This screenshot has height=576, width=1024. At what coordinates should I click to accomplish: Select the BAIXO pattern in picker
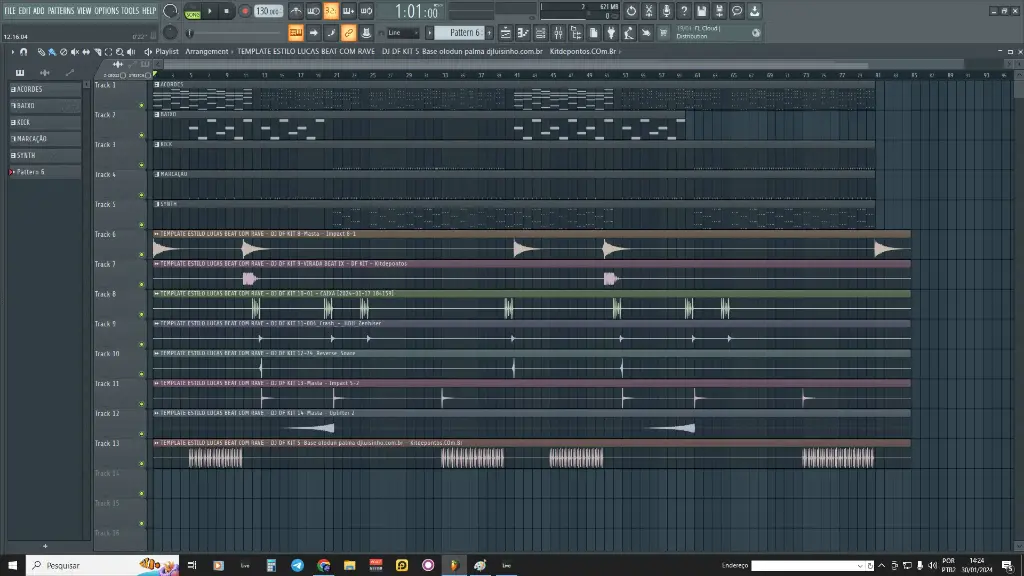[x=45, y=106]
